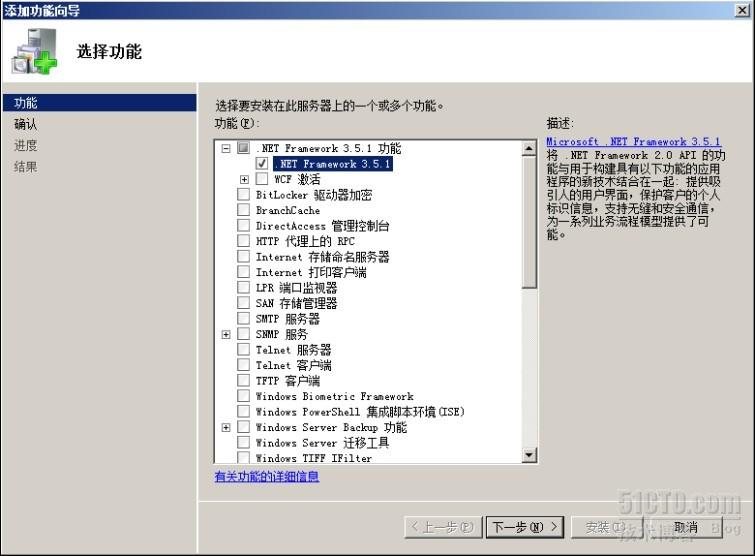The image size is (755, 556).
Task: Close the 添加功能向导 window
Action: [742, 10]
